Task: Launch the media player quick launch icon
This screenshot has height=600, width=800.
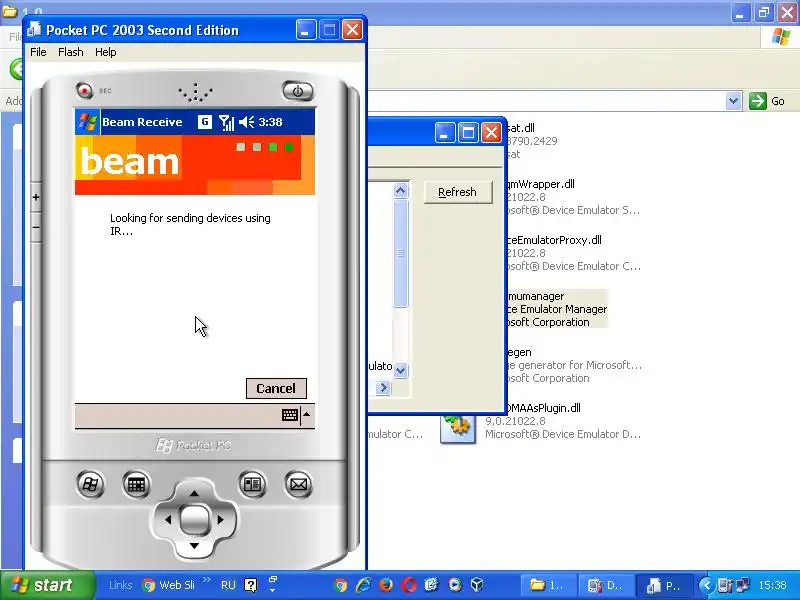Action: (x=454, y=585)
